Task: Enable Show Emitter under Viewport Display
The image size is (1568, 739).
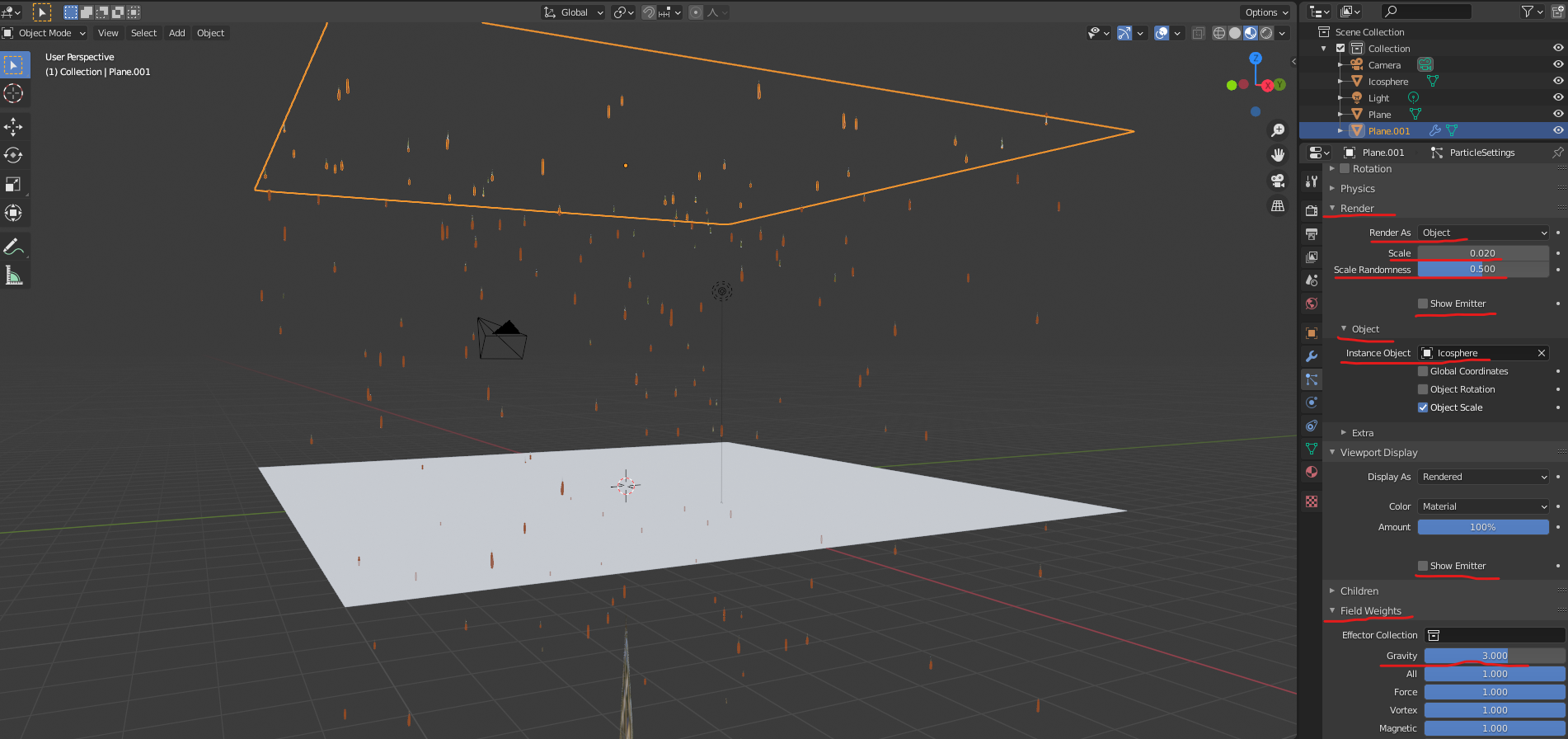Action: click(x=1423, y=566)
